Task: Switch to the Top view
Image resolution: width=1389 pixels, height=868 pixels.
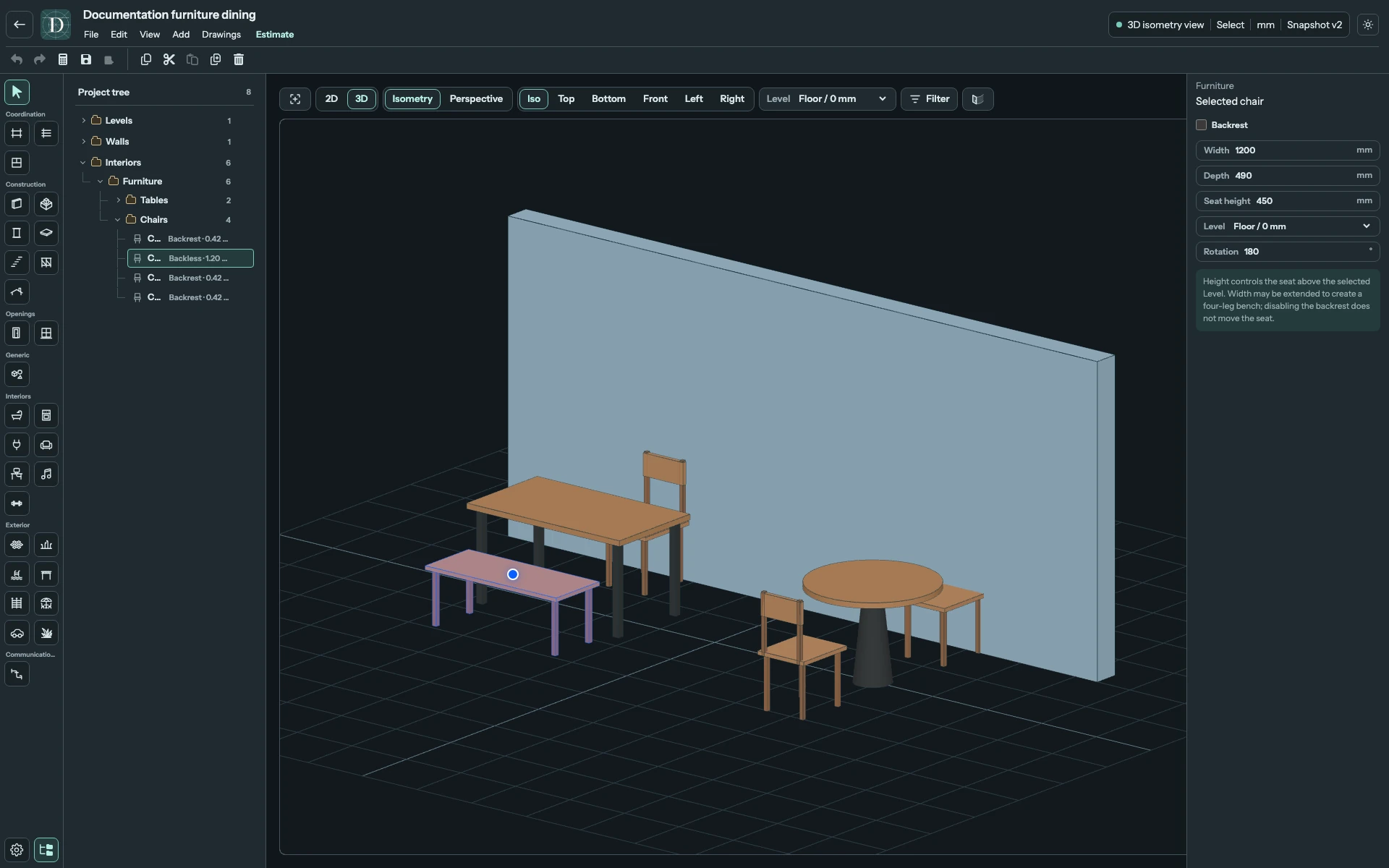Action: click(x=566, y=99)
